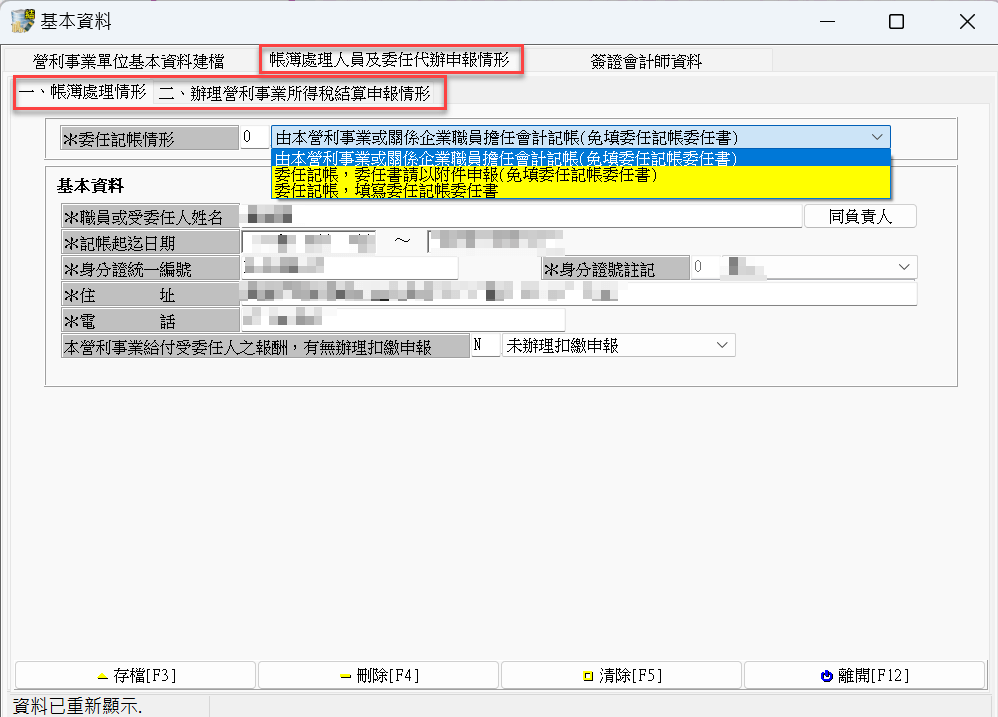The height and width of the screenshot is (717, 998).
Task: Select the 一、帳簿處理情形 sub-tab
Action: 83,92
